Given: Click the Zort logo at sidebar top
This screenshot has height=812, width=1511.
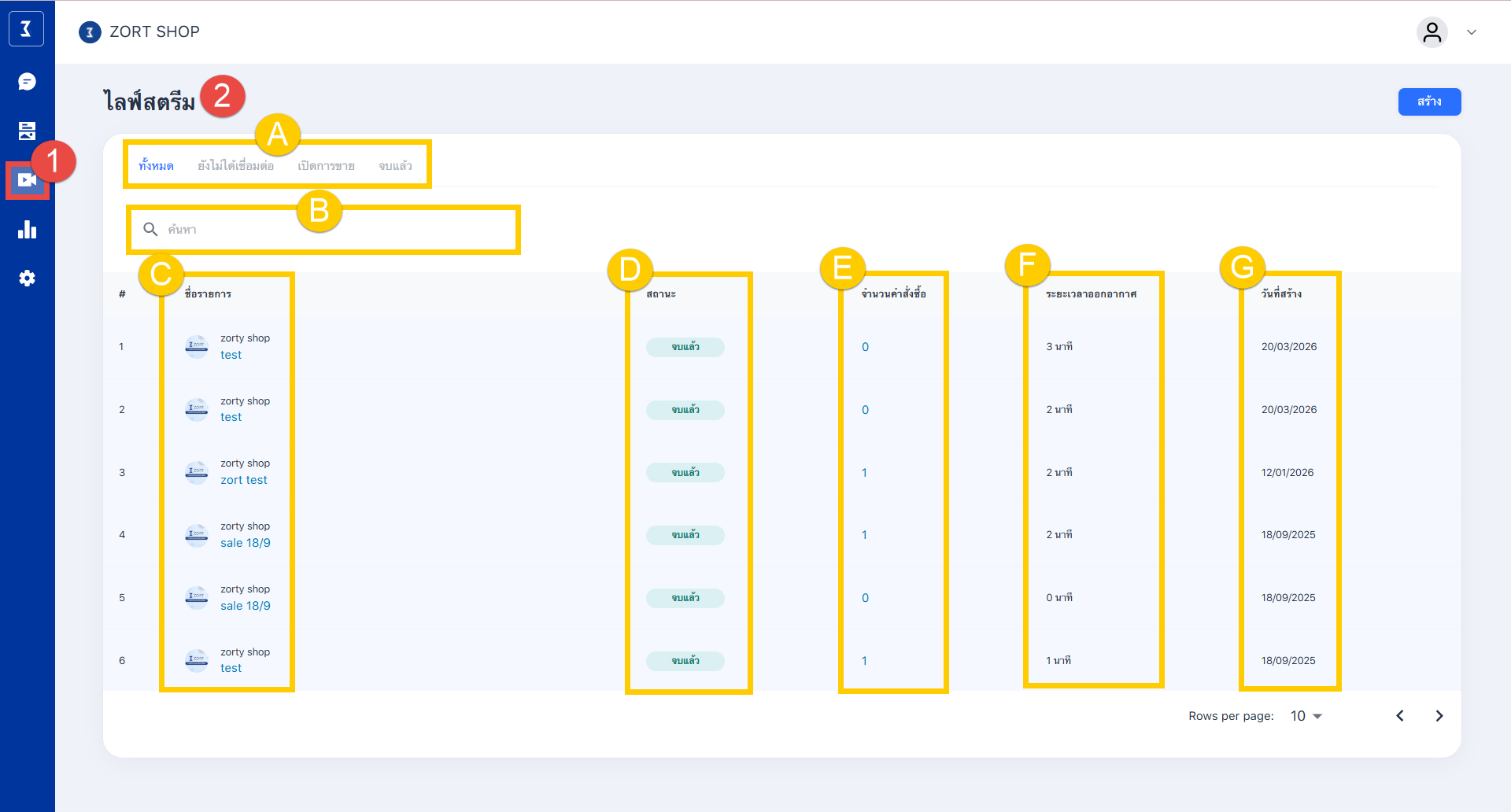Looking at the screenshot, I should coord(26,29).
